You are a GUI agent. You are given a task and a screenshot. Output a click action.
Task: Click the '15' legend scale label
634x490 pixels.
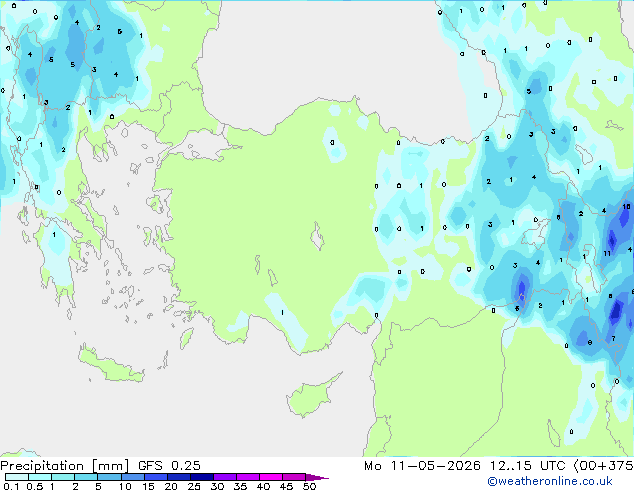point(148,486)
